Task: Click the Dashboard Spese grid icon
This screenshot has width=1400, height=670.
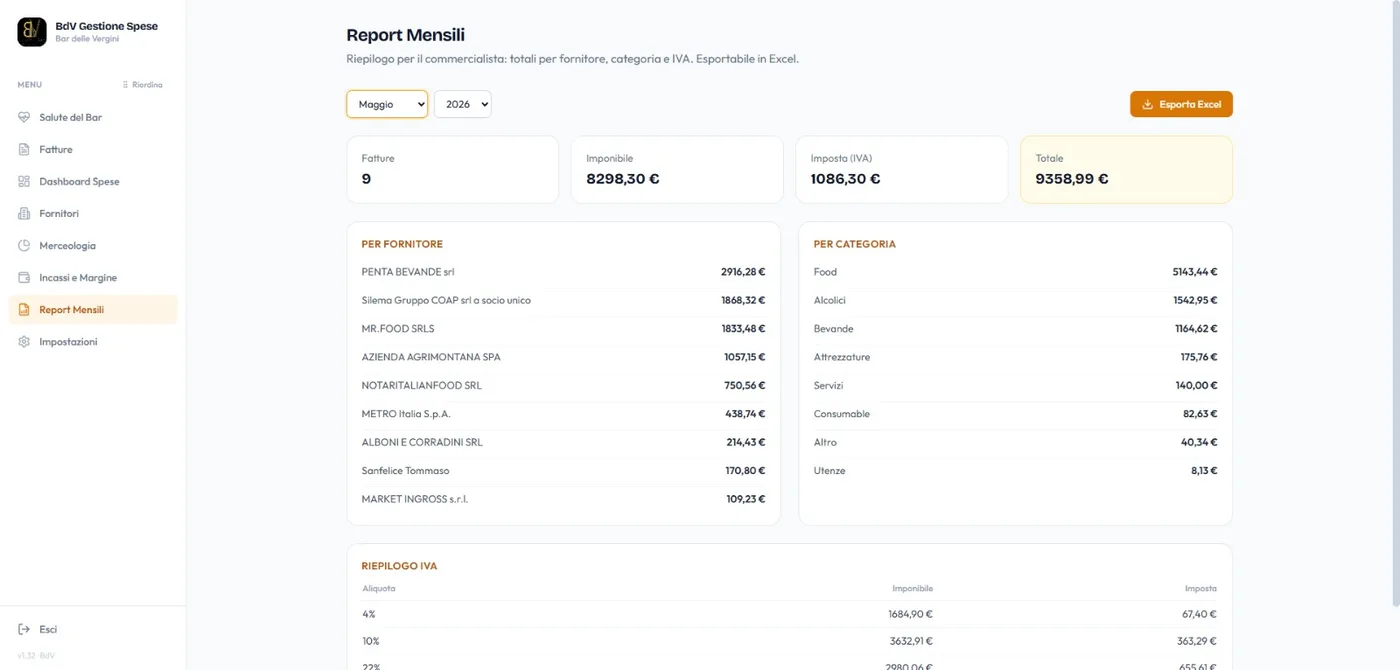Action: pos(24,181)
